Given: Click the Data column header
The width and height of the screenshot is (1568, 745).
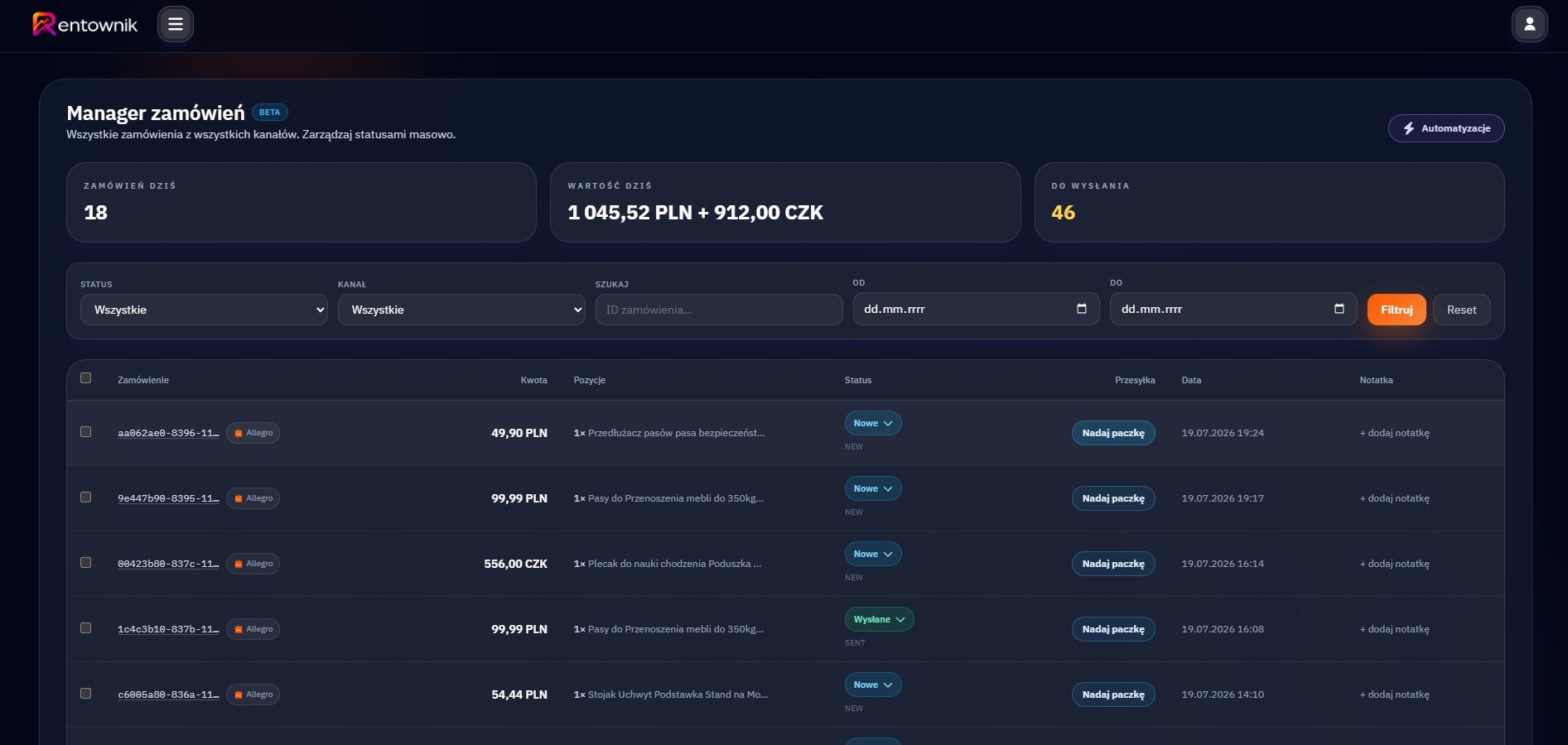Looking at the screenshot, I should click(1191, 380).
